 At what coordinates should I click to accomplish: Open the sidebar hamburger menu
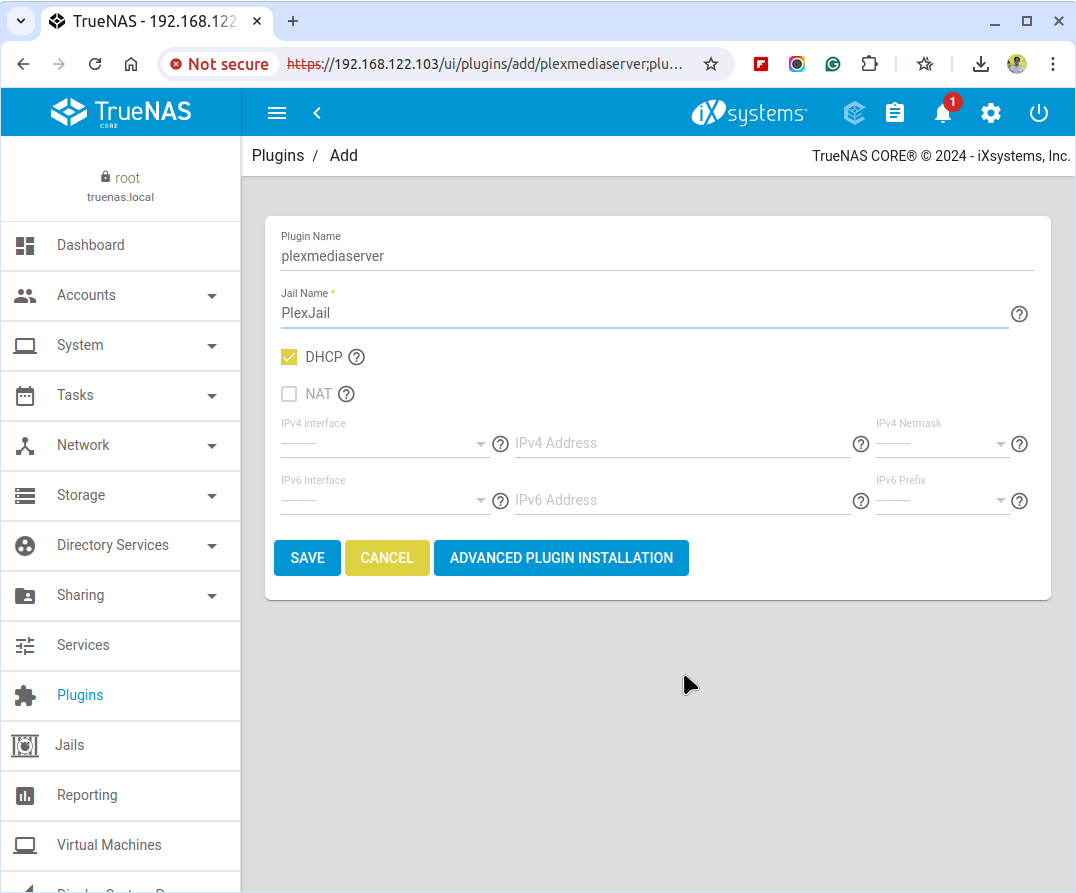277,113
